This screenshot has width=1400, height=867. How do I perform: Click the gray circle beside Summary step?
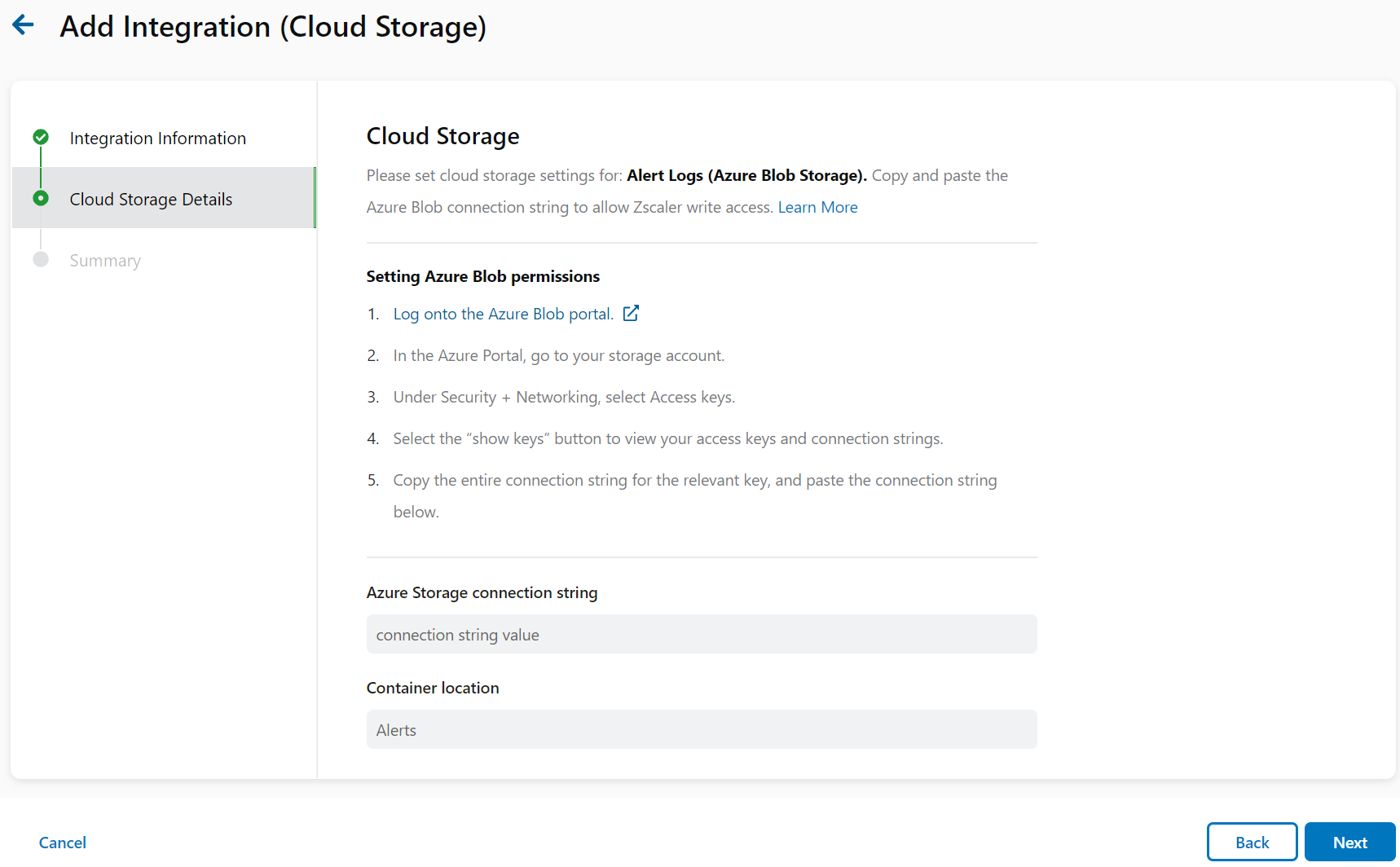[x=41, y=260]
